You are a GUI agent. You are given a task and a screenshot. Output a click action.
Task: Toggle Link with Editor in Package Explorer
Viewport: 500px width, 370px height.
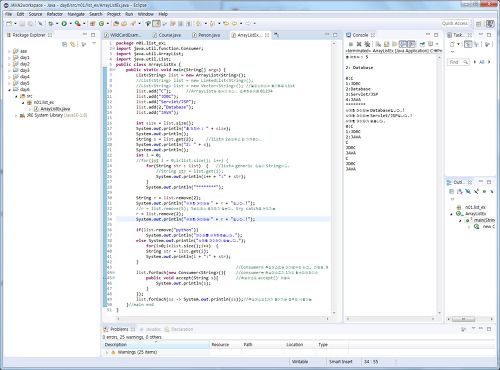coord(73,44)
